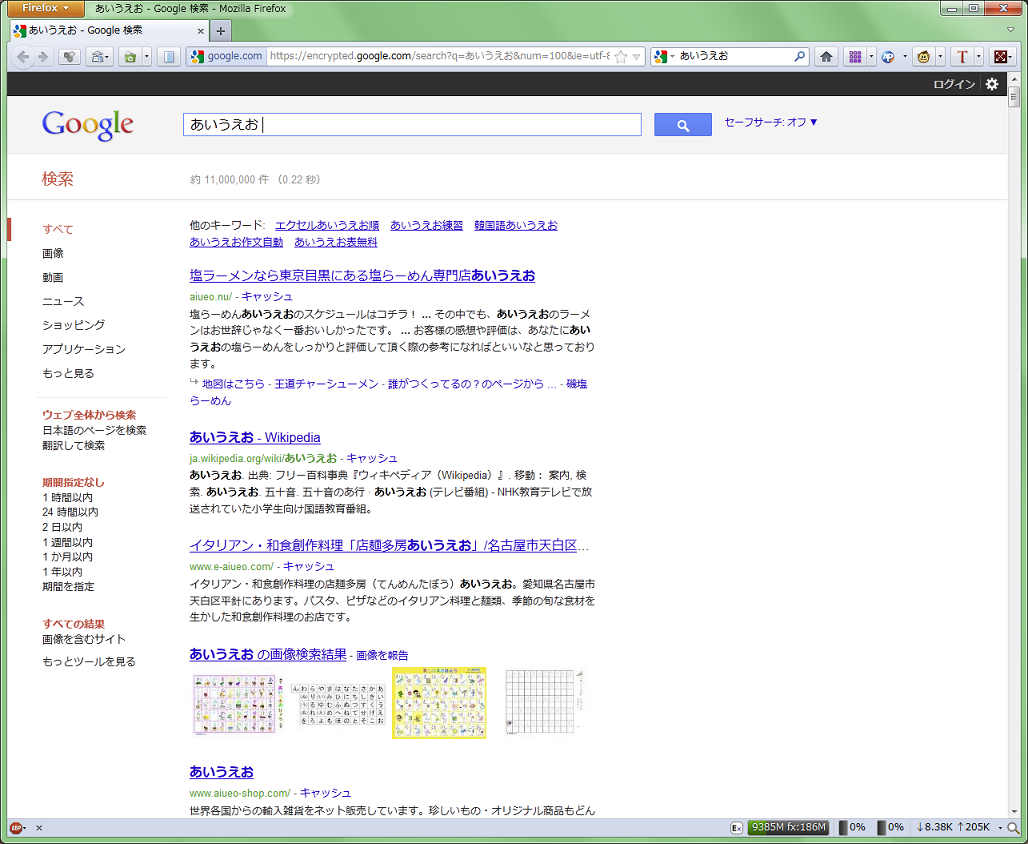The height and width of the screenshot is (844, 1028).
Task: Open dropdown next to purple grid icon
Action: pos(871,57)
